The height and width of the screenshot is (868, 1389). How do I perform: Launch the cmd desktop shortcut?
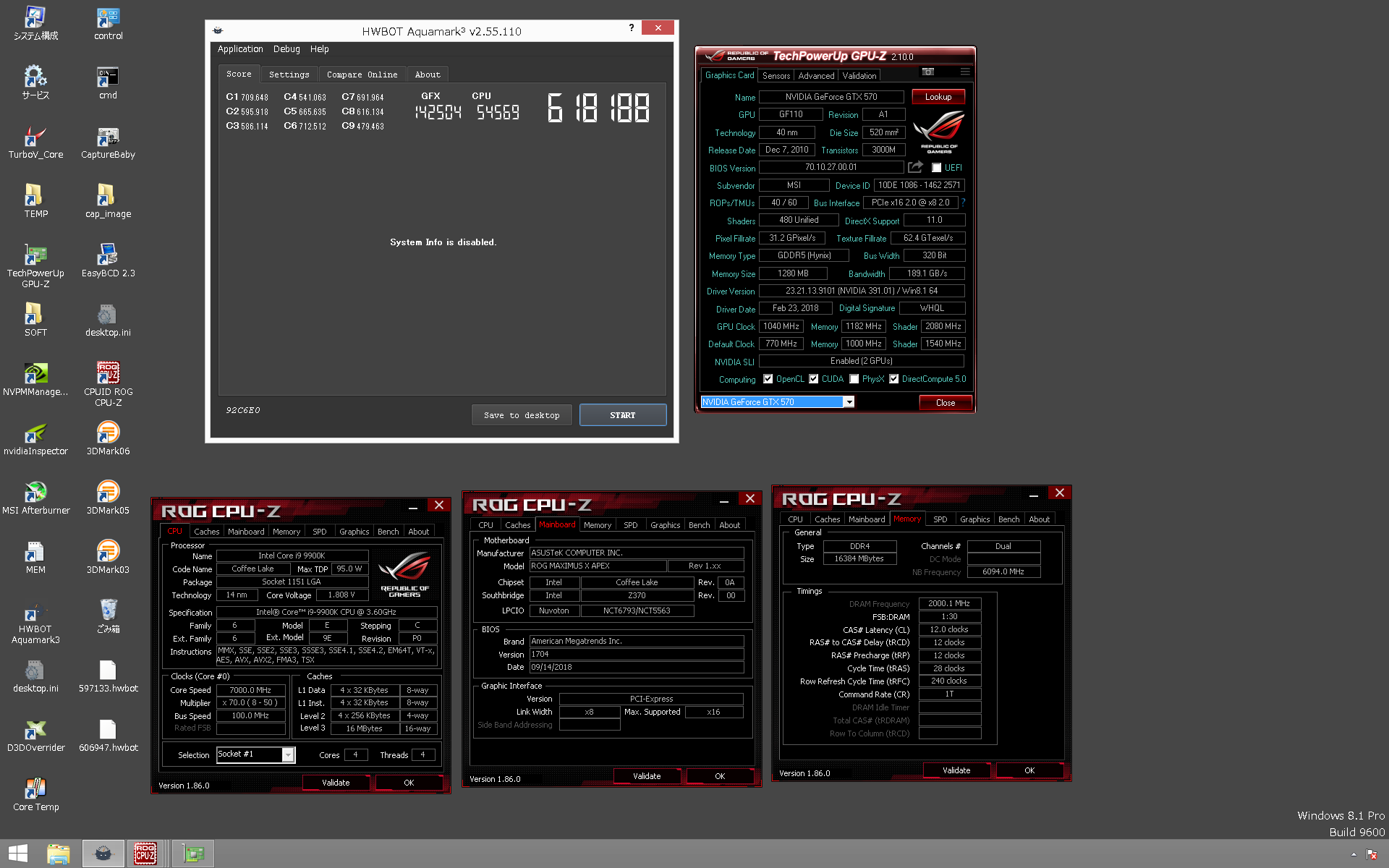tap(108, 82)
